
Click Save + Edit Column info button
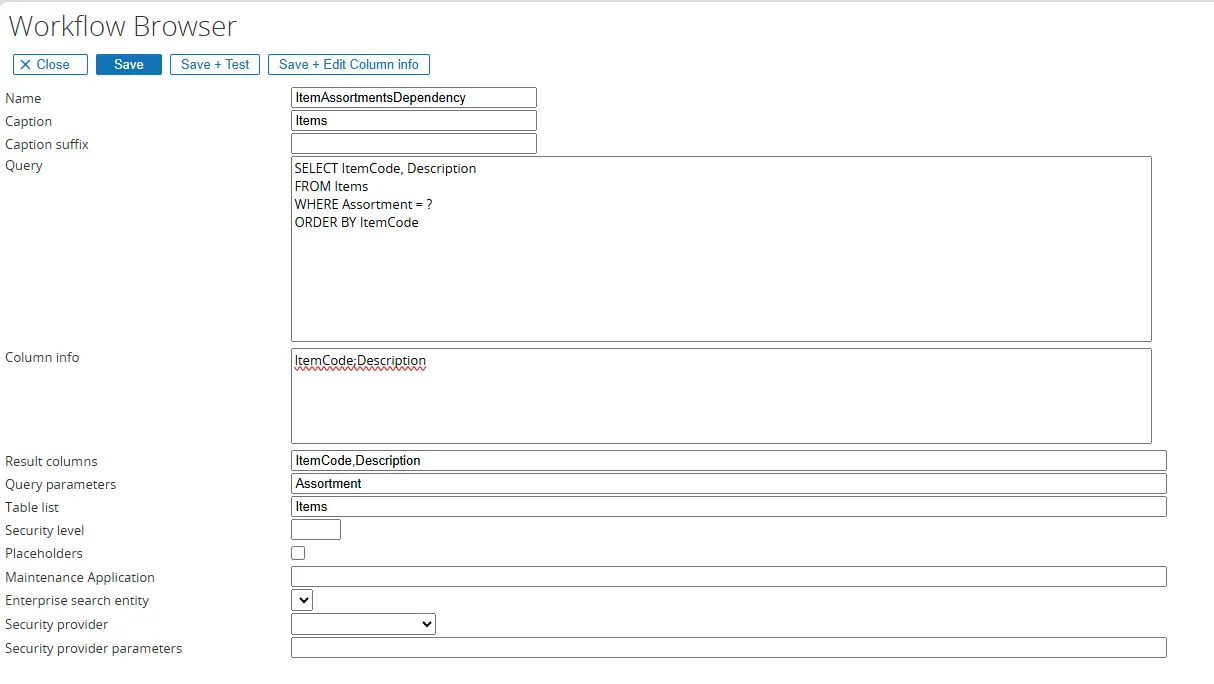[x=349, y=64]
